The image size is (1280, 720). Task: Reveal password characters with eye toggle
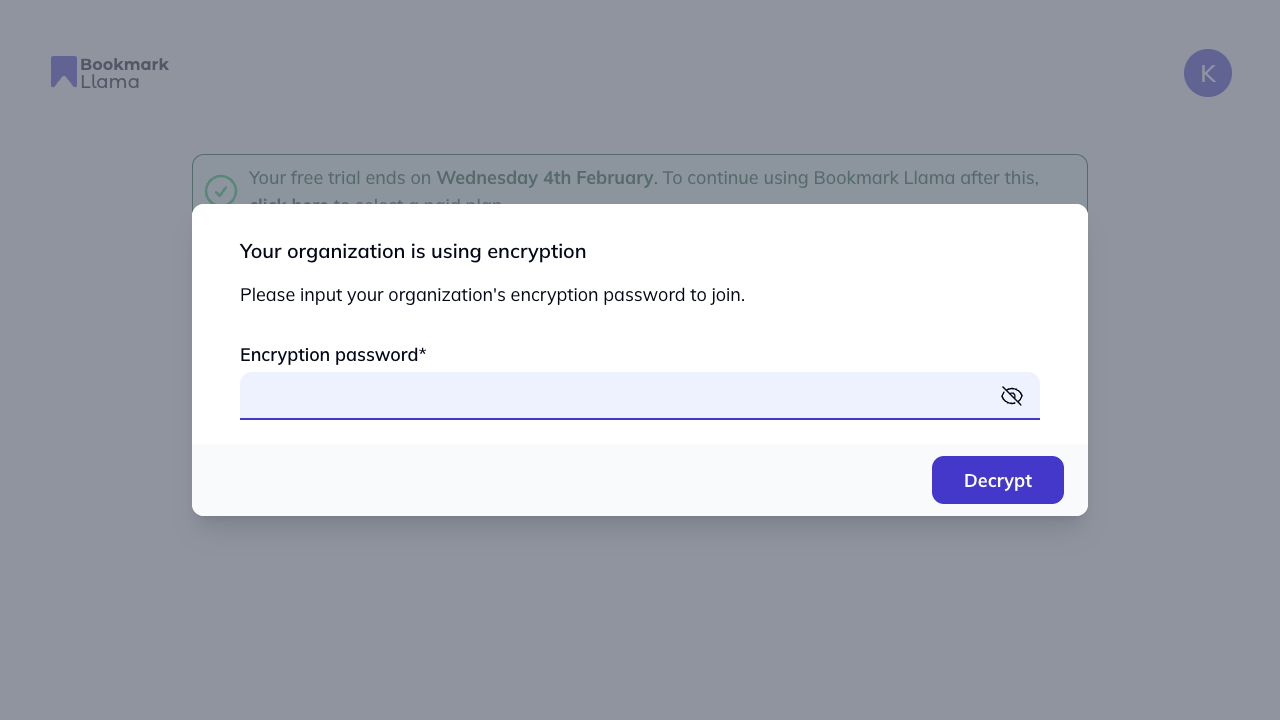1011,396
